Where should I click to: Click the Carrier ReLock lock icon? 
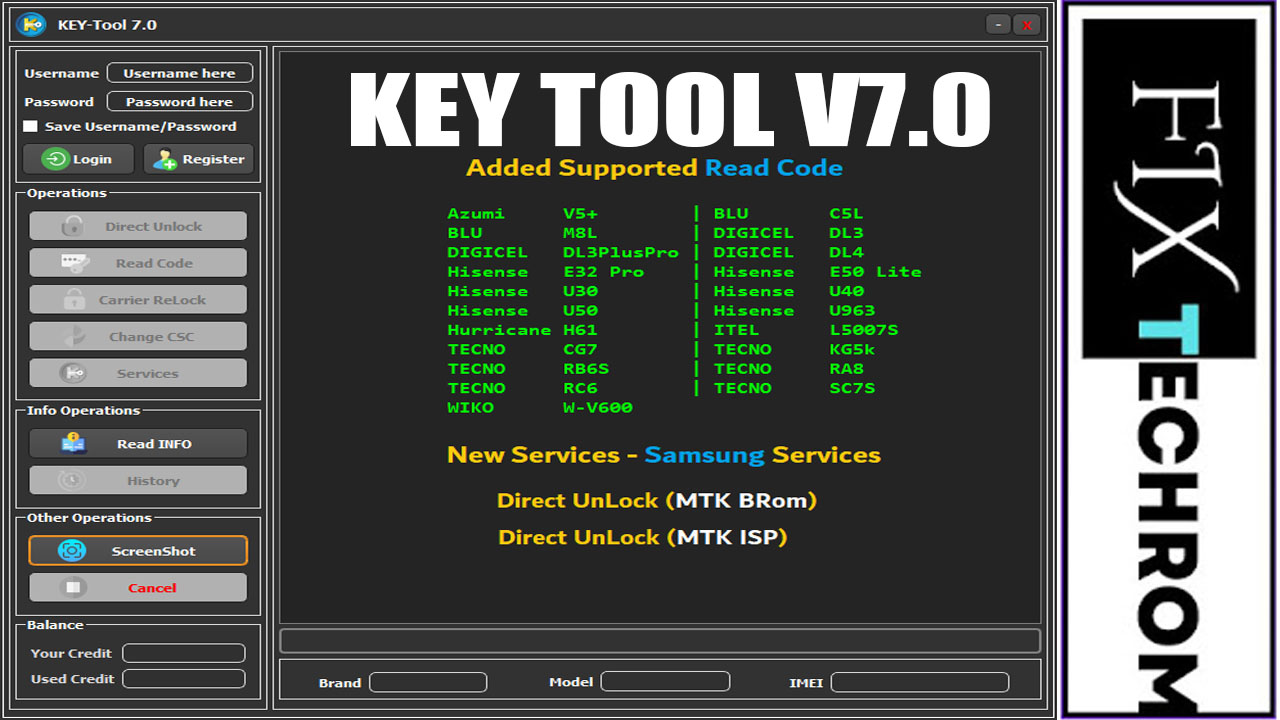[x=74, y=299]
